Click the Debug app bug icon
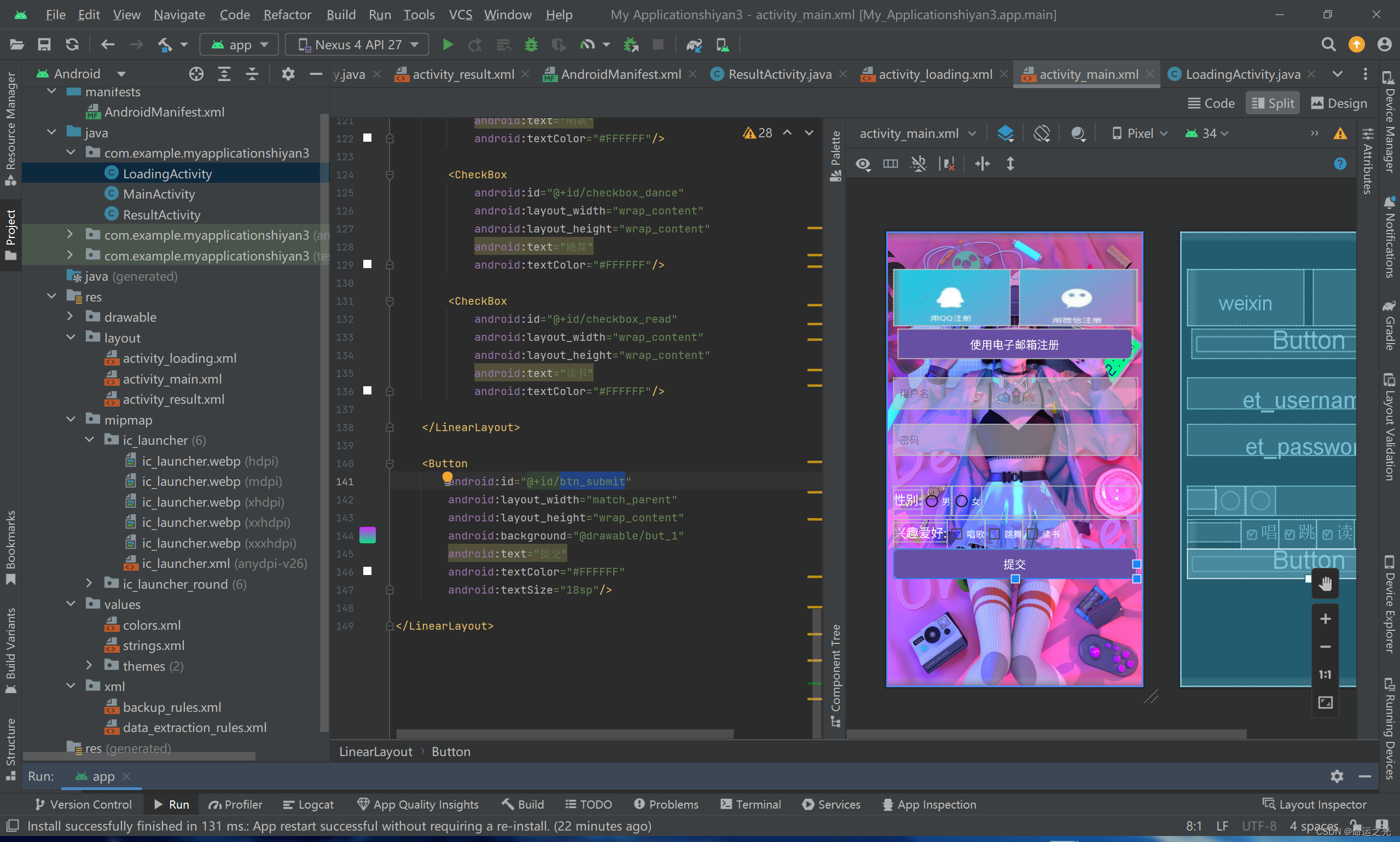Viewport: 1400px width, 842px height. [531, 44]
